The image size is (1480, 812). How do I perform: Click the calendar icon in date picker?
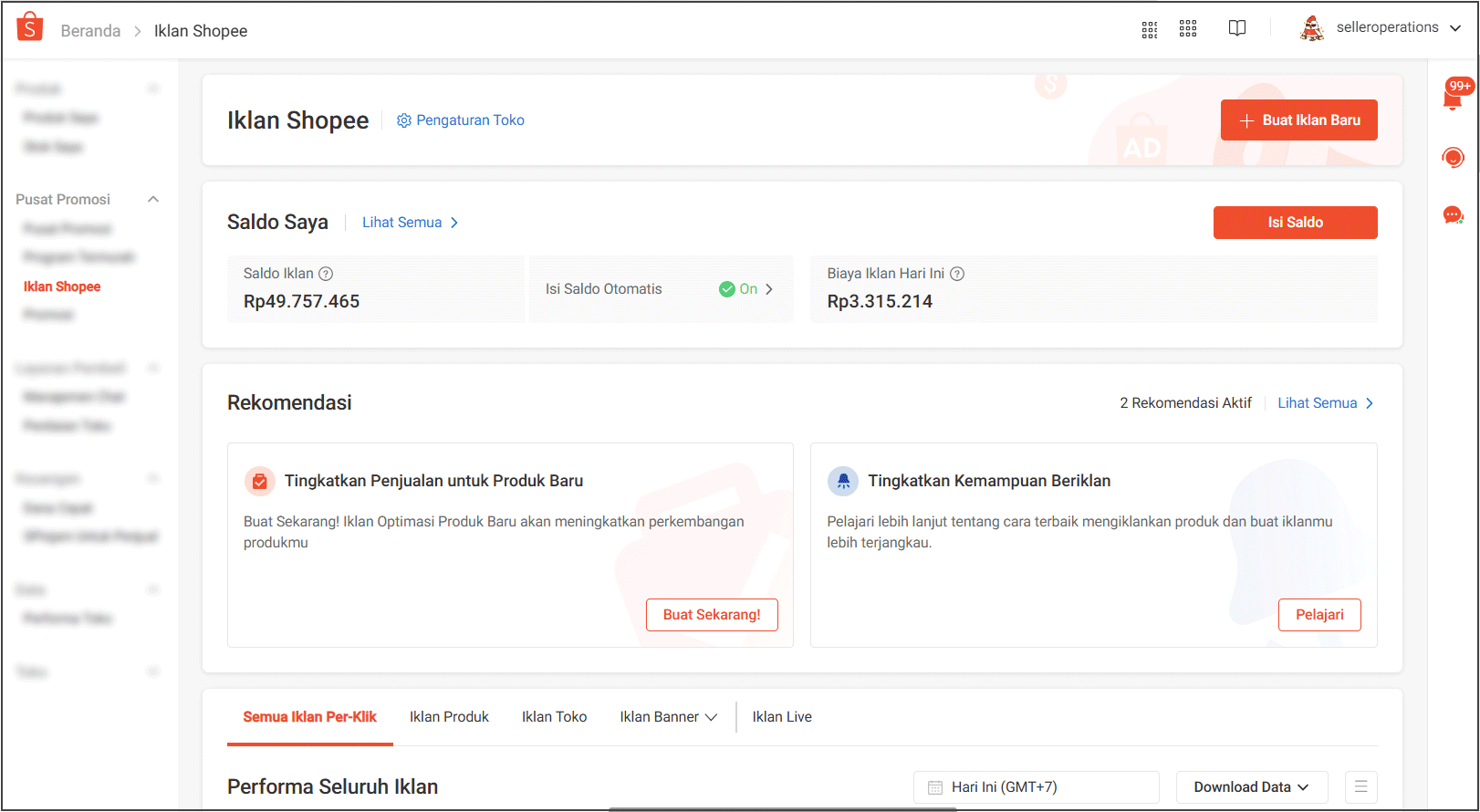(935, 787)
